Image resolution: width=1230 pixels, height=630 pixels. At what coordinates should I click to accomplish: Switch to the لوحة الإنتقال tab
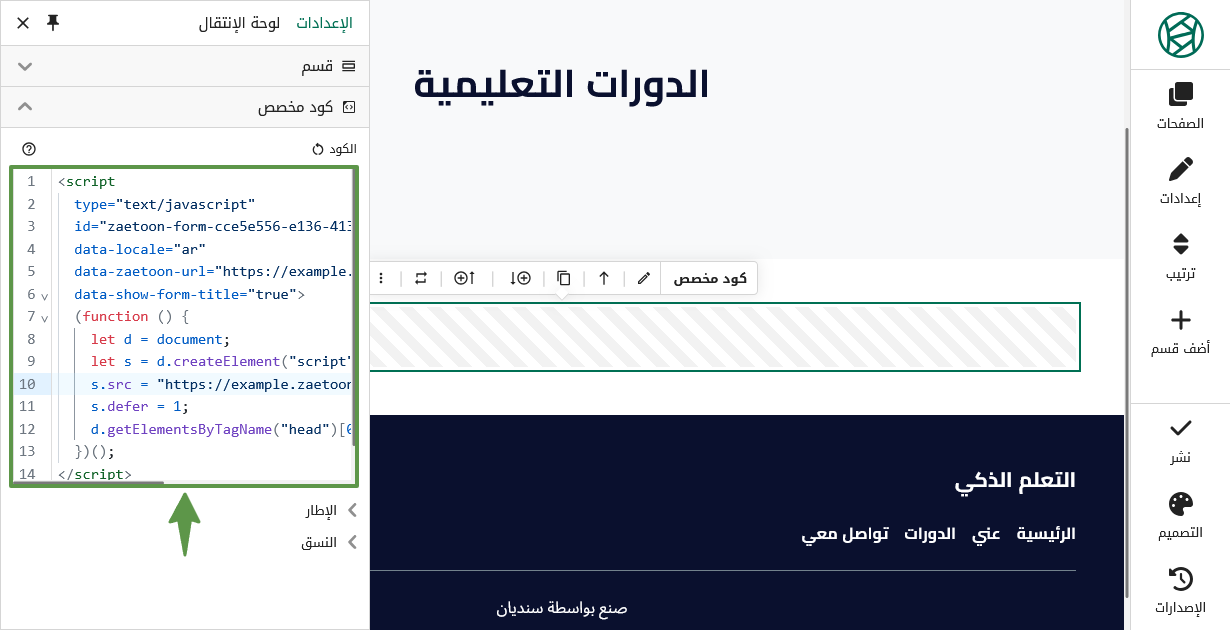[x=239, y=22]
